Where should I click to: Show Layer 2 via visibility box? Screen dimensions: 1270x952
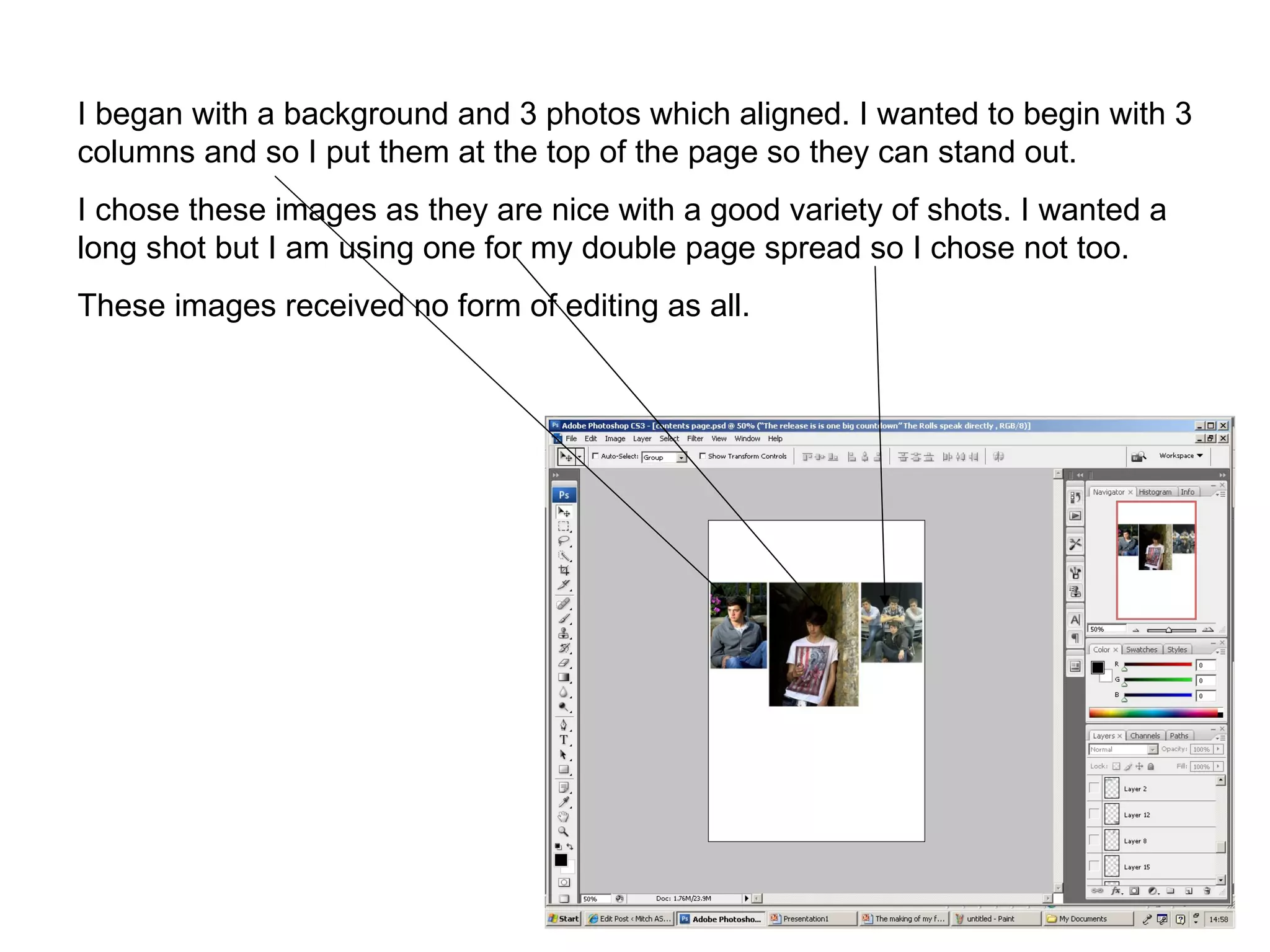pos(1095,788)
